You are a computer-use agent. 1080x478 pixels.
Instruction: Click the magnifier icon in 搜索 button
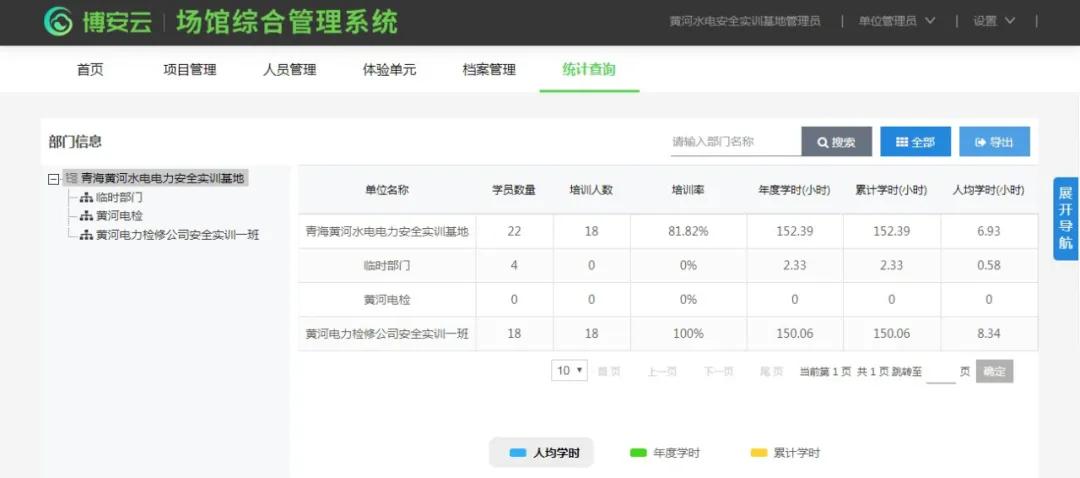tap(822, 143)
